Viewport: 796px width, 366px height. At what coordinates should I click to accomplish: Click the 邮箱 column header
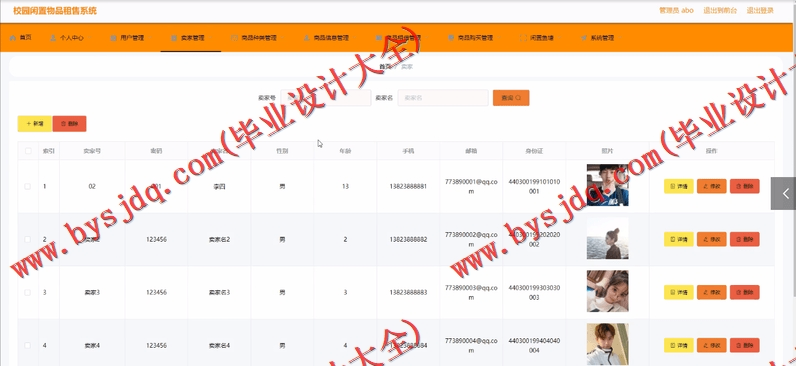tap(471, 151)
